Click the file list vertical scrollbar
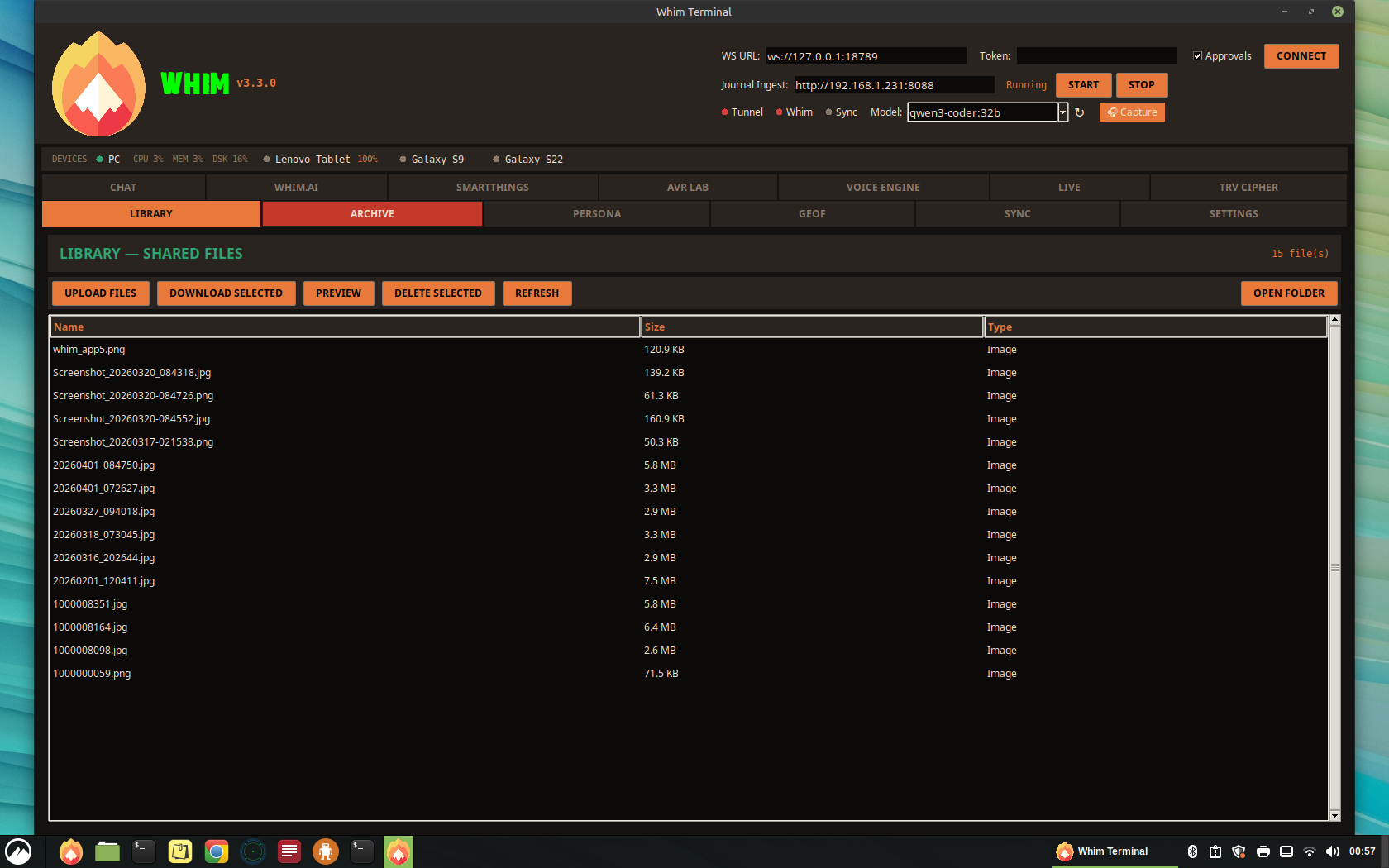The image size is (1389, 868). tap(1334, 567)
